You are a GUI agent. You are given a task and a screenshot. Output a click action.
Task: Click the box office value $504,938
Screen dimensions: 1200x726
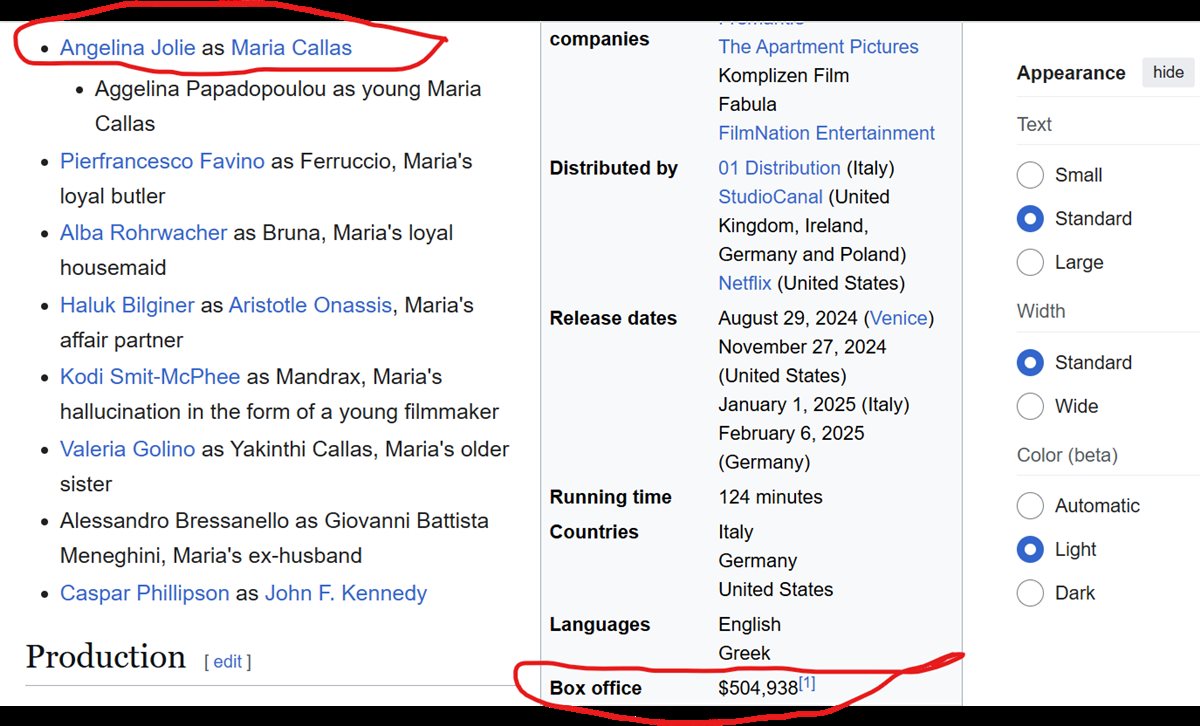pyautogui.click(x=758, y=688)
